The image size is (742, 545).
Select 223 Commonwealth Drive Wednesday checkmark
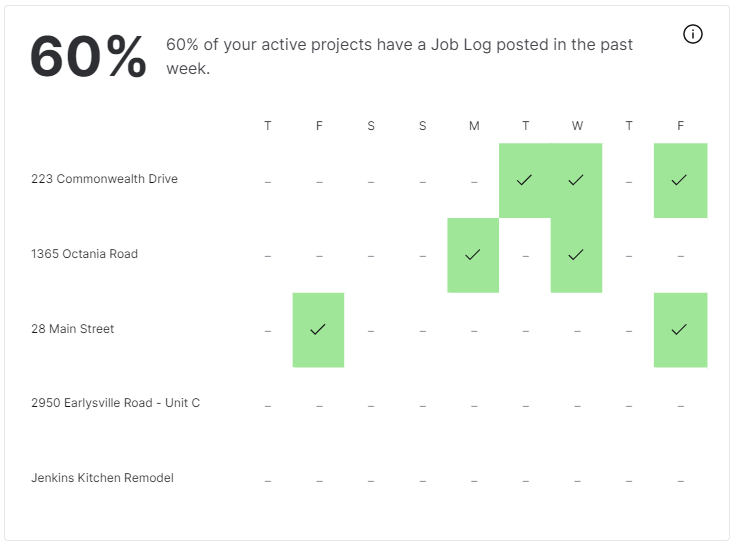(576, 180)
